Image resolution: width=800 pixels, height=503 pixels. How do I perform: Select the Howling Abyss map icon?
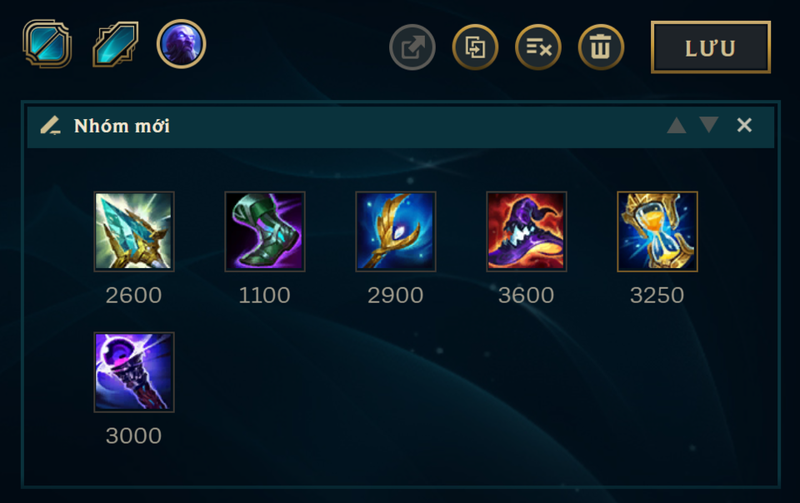(116, 44)
